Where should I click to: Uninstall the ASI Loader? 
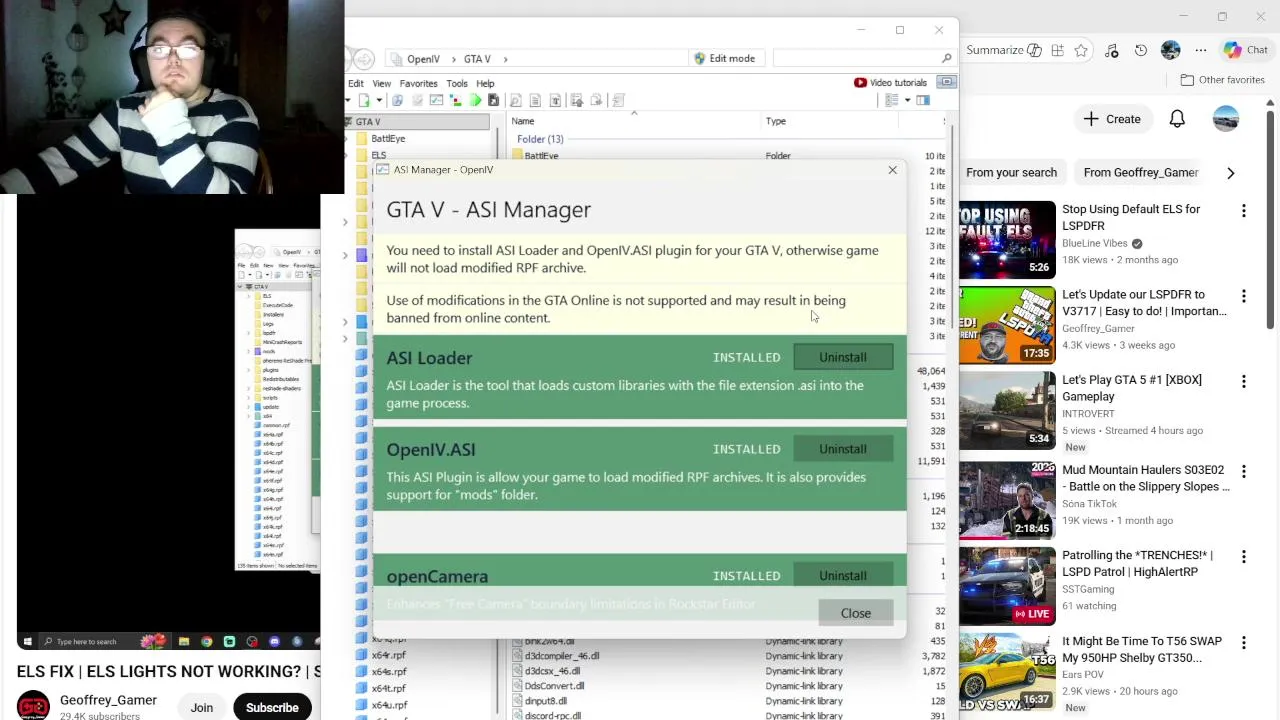(843, 357)
